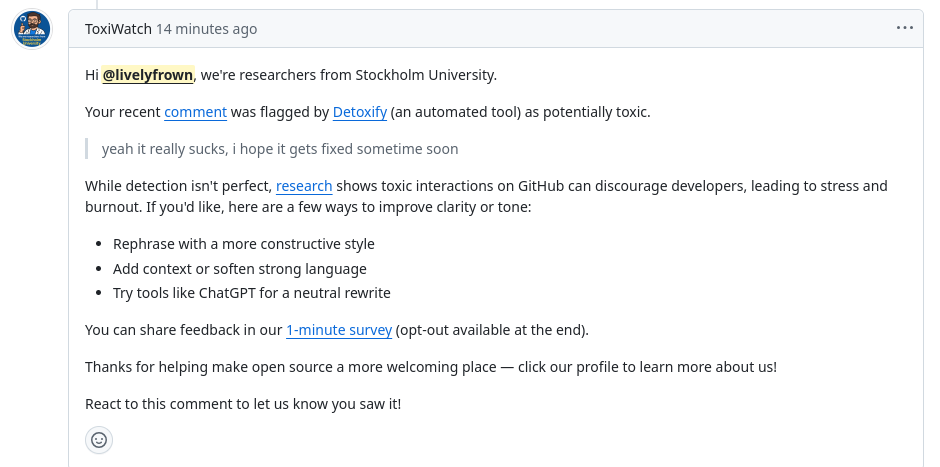The image size is (940, 467).
Task: Follow the 'research' hyperlink
Action: point(304,186)
